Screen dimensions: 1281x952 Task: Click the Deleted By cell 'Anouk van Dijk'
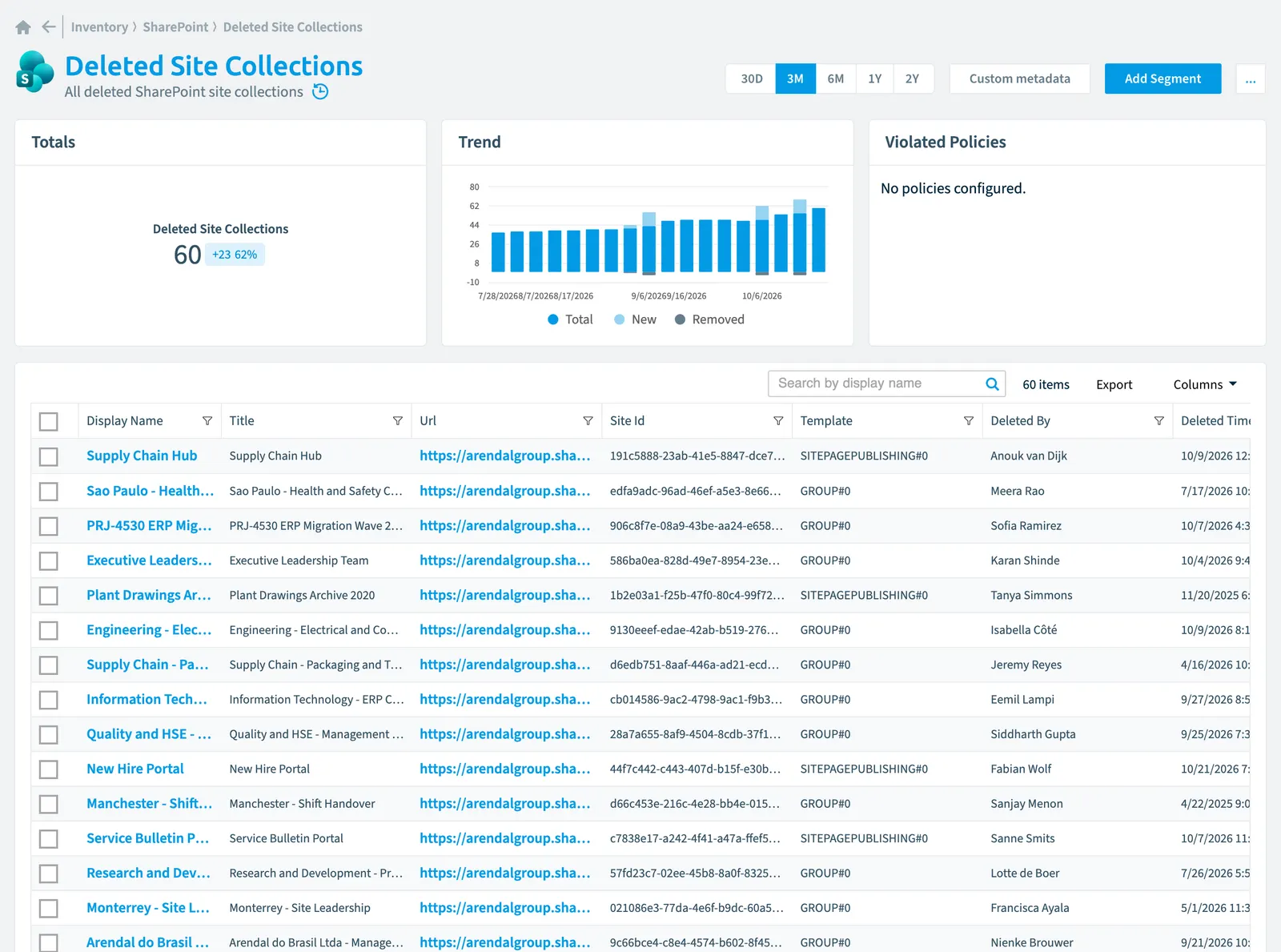tap(1029, 456)
